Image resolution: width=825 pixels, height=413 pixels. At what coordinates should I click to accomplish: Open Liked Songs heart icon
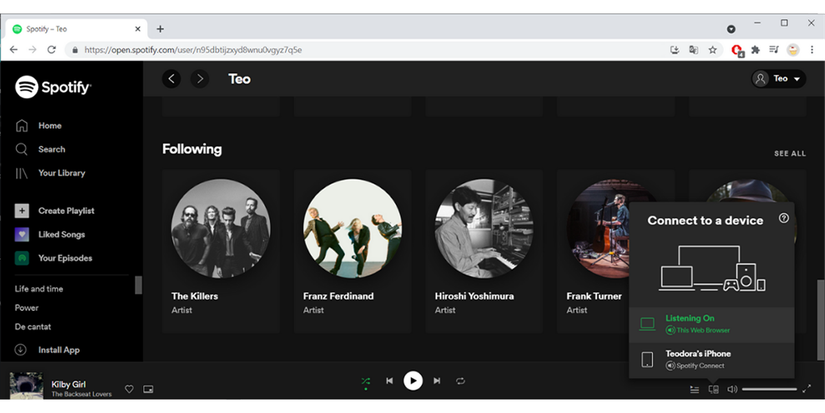[x=22, y=235]
